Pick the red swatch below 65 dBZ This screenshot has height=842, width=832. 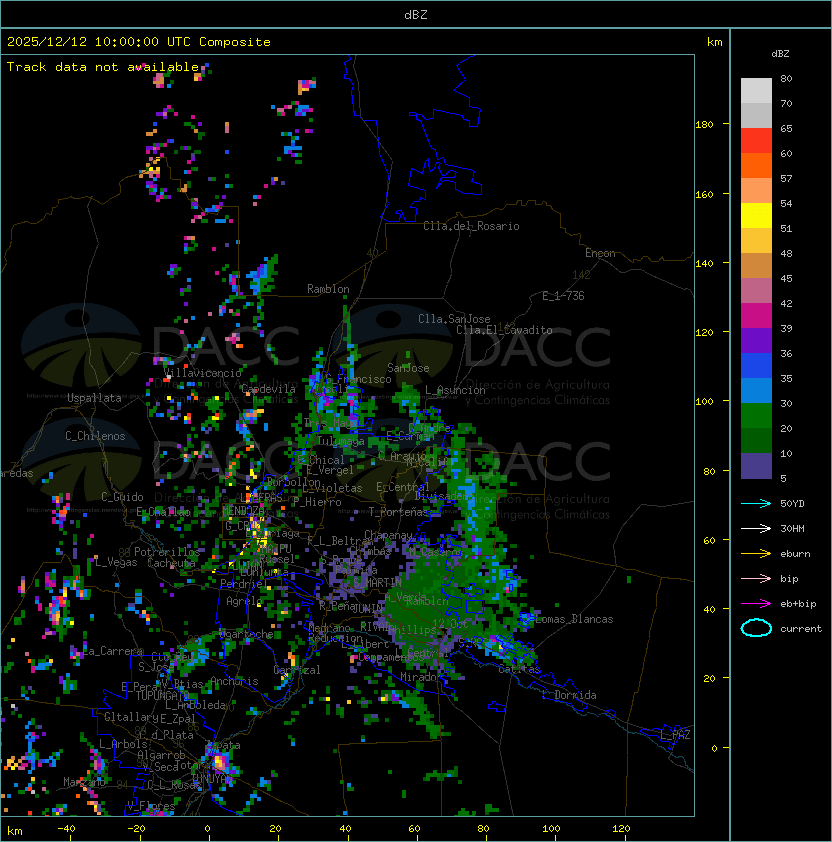(756, 141)
